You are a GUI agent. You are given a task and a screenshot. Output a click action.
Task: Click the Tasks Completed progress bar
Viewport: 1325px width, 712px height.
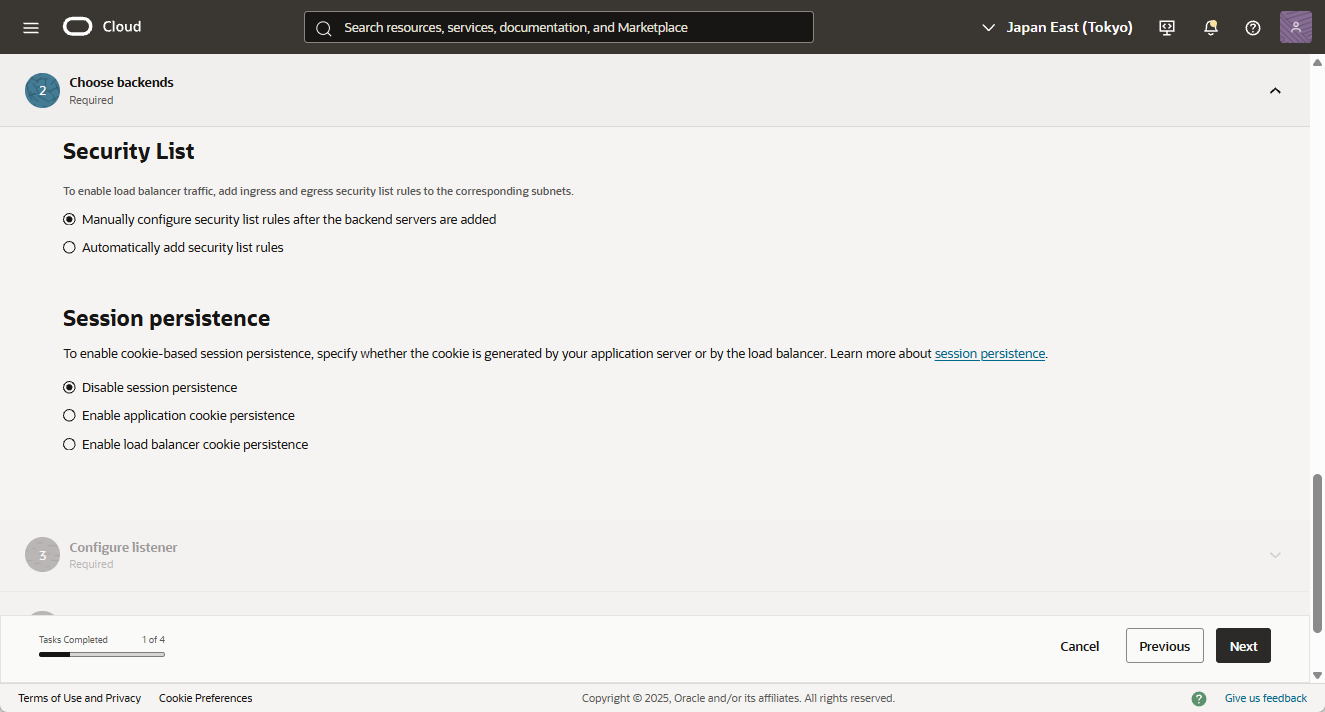click(x=102, y=654)
